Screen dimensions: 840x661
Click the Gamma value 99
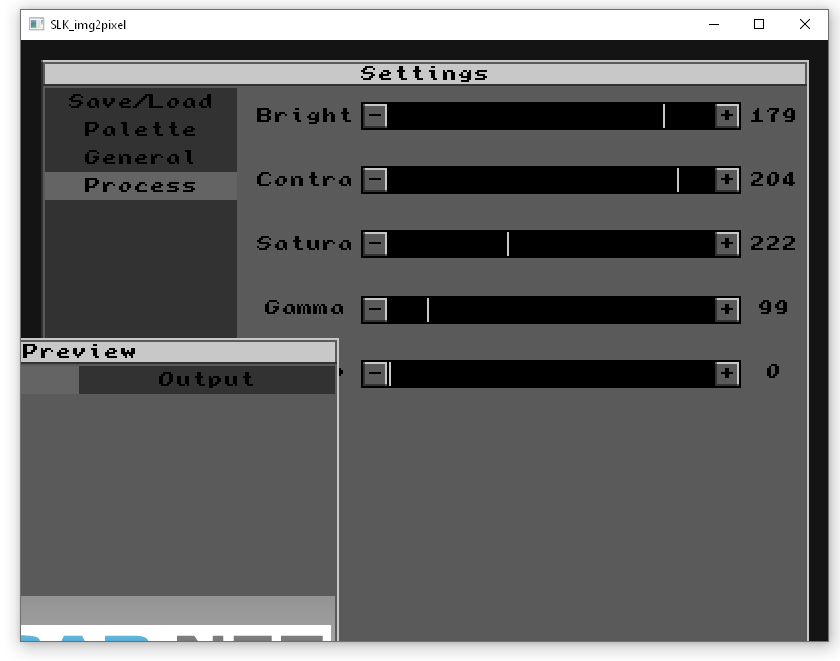point(773,308)
